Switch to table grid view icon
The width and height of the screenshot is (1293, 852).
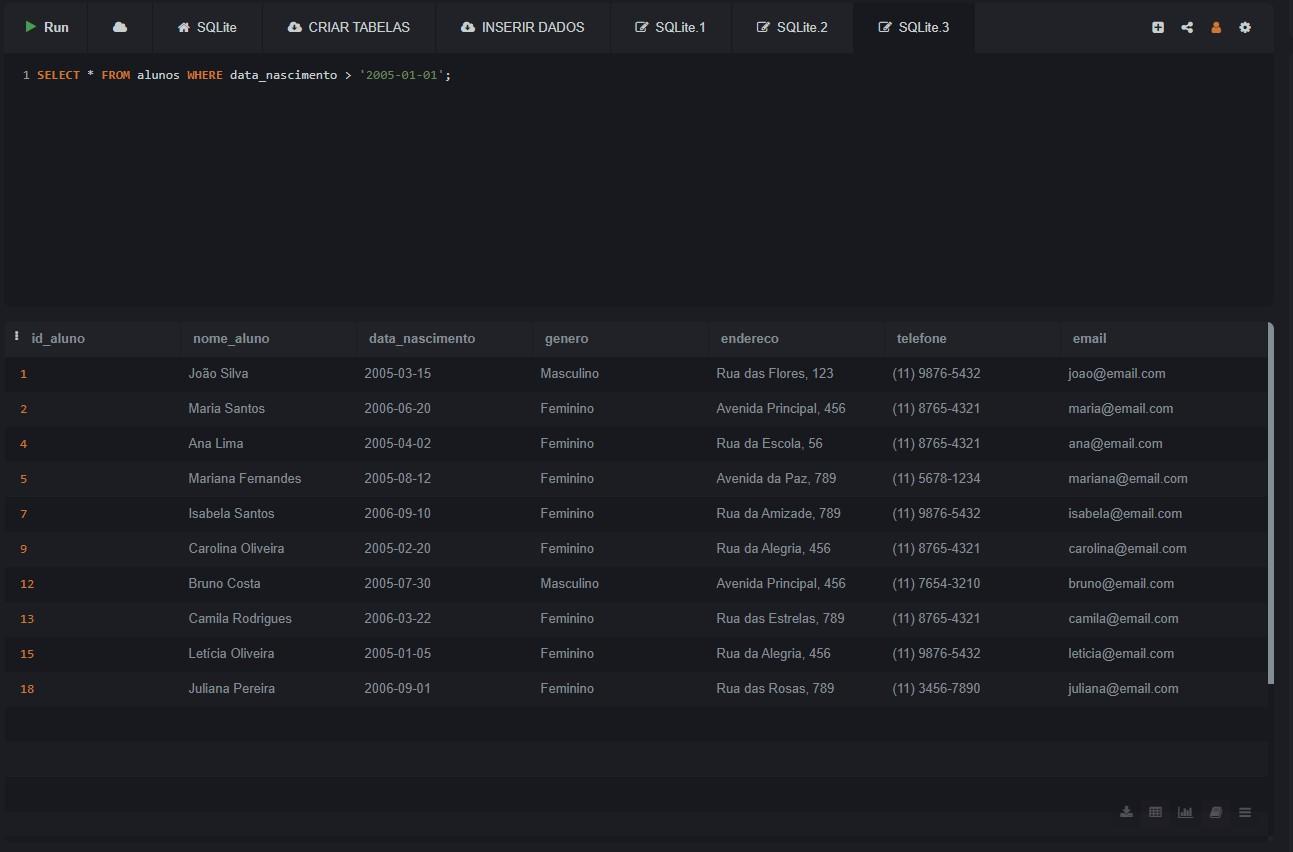1155,812
